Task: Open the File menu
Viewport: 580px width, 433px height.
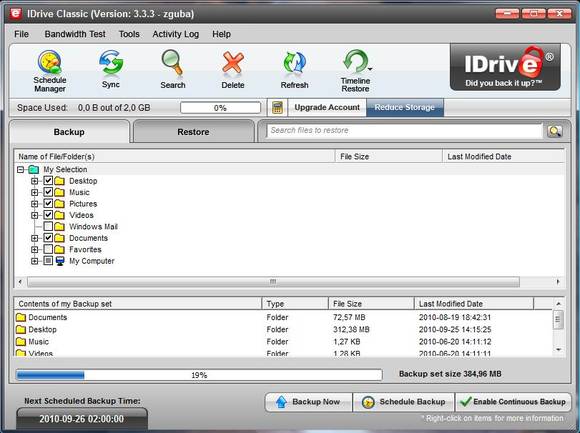Action: click(21, 34)
